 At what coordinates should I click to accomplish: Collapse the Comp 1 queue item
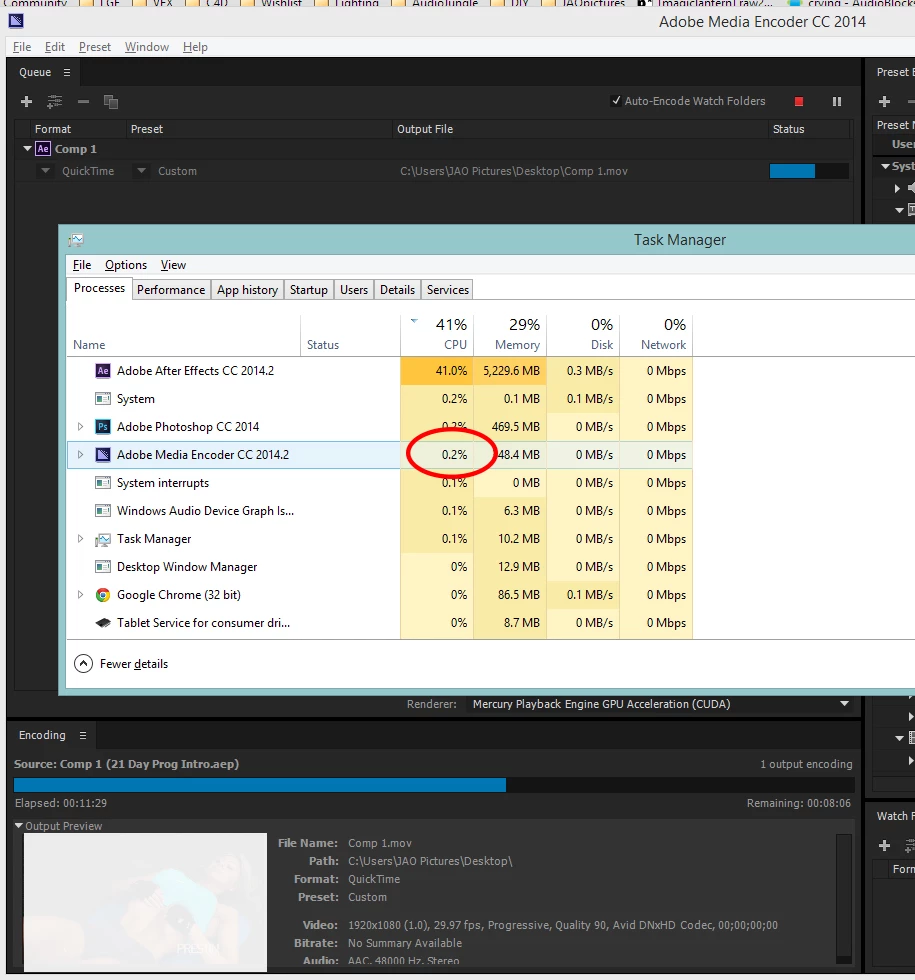click(27, 149)
